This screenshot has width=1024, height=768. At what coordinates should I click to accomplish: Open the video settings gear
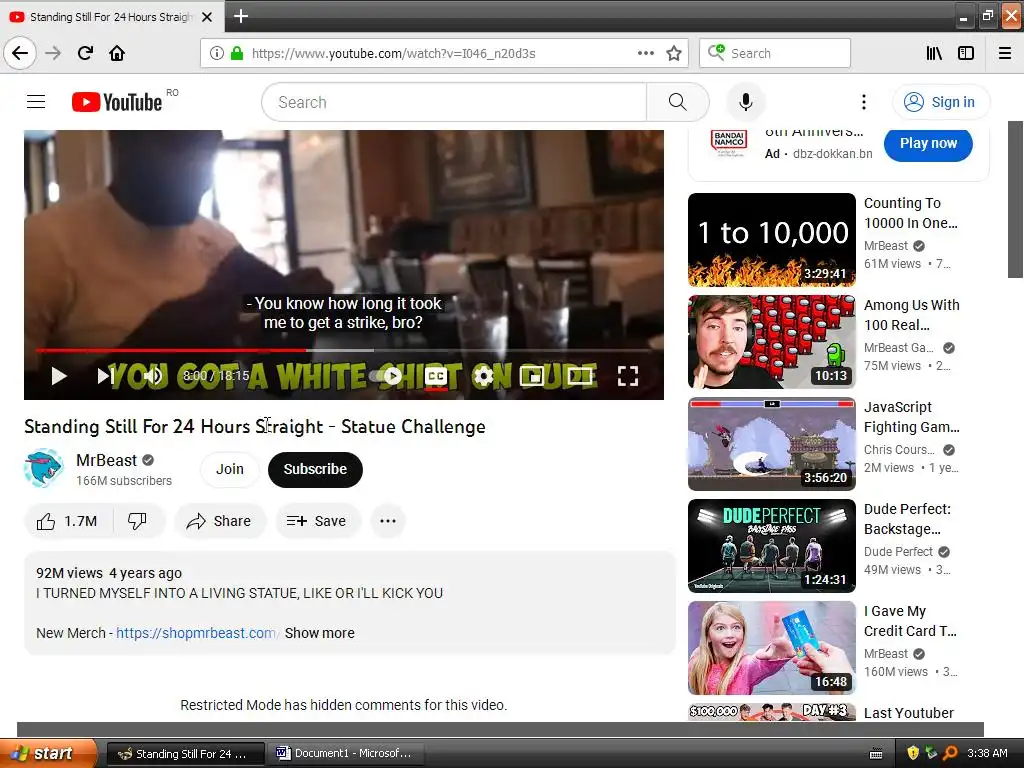point(483,376)
